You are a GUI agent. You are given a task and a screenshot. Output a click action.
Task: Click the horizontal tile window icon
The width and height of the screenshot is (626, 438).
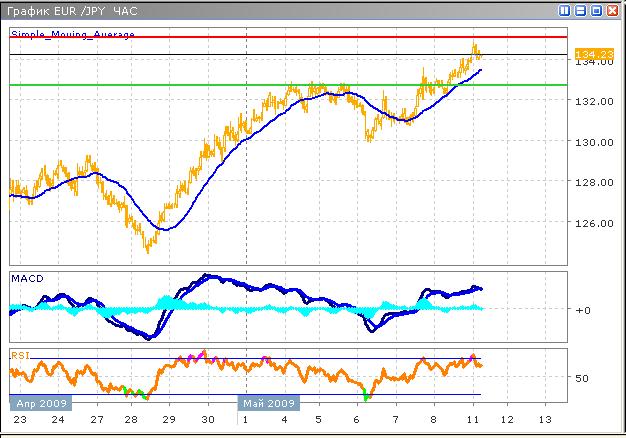tap(581, 10)
